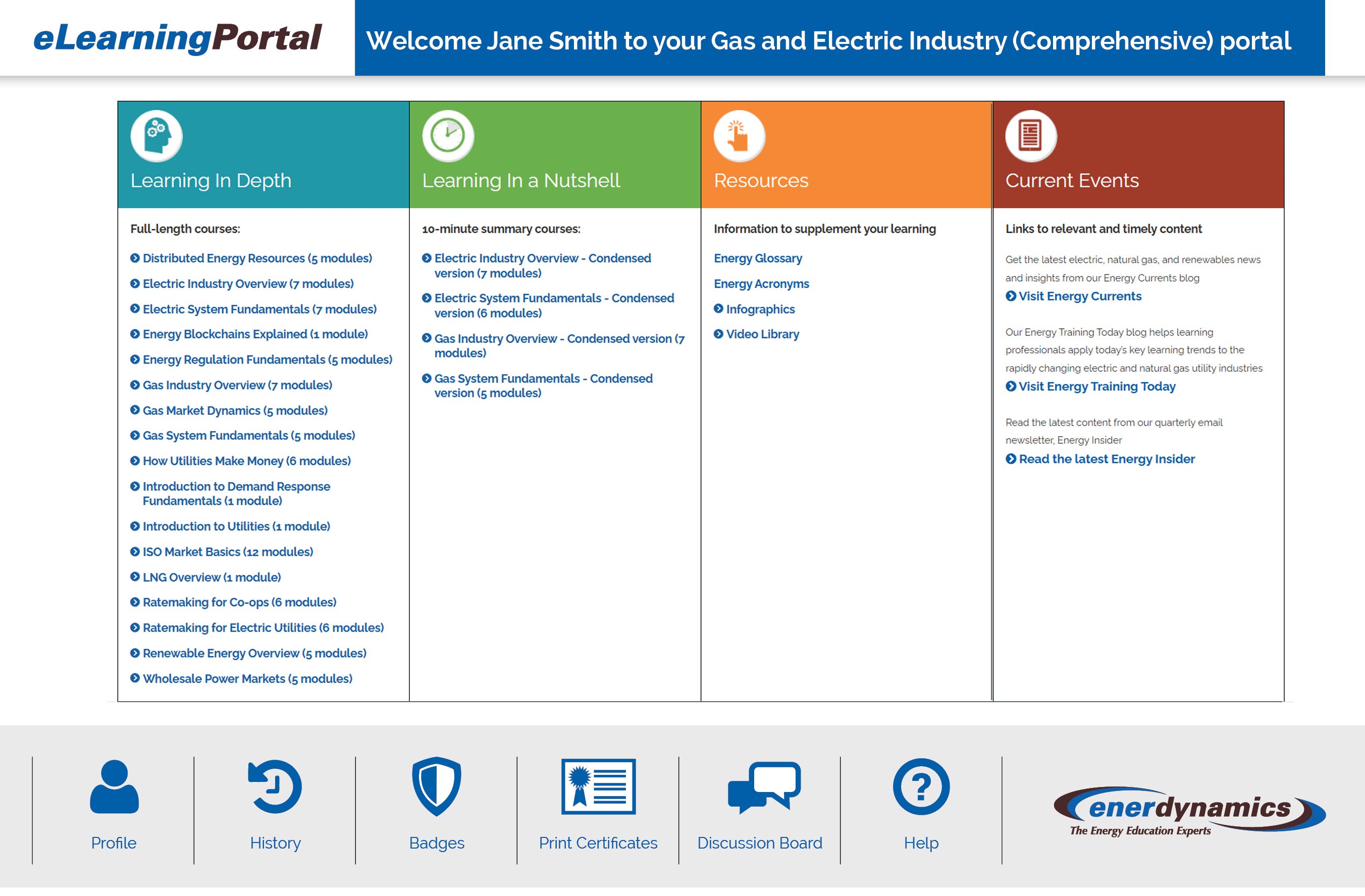Select the Print Certificates label in the footer

pos(598,842)
